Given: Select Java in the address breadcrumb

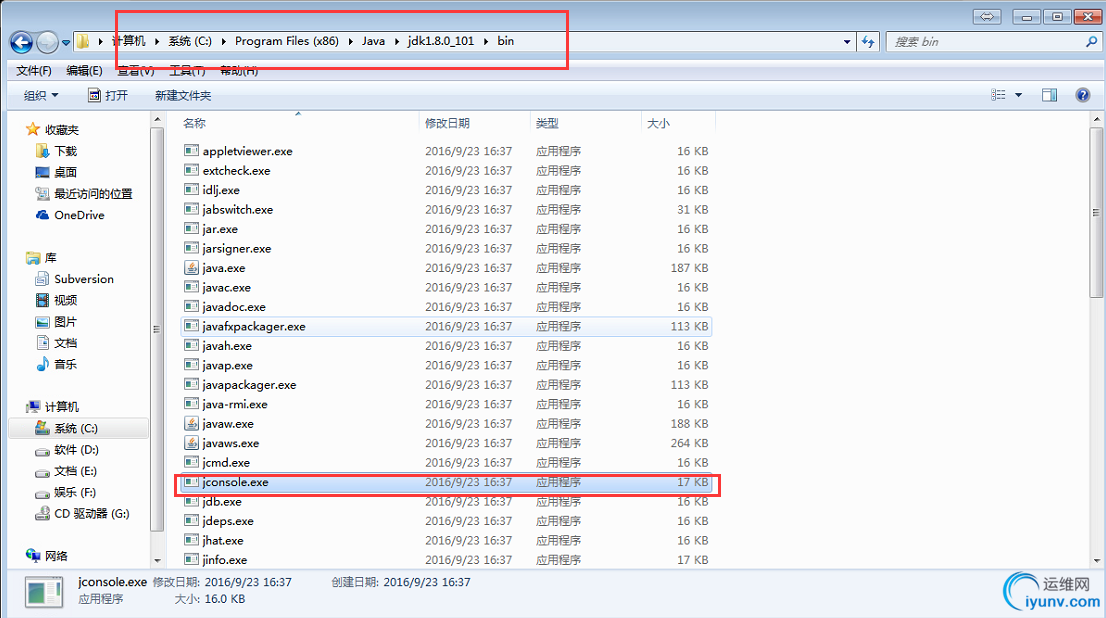Looking at the screenshot, I should (373, 41).
